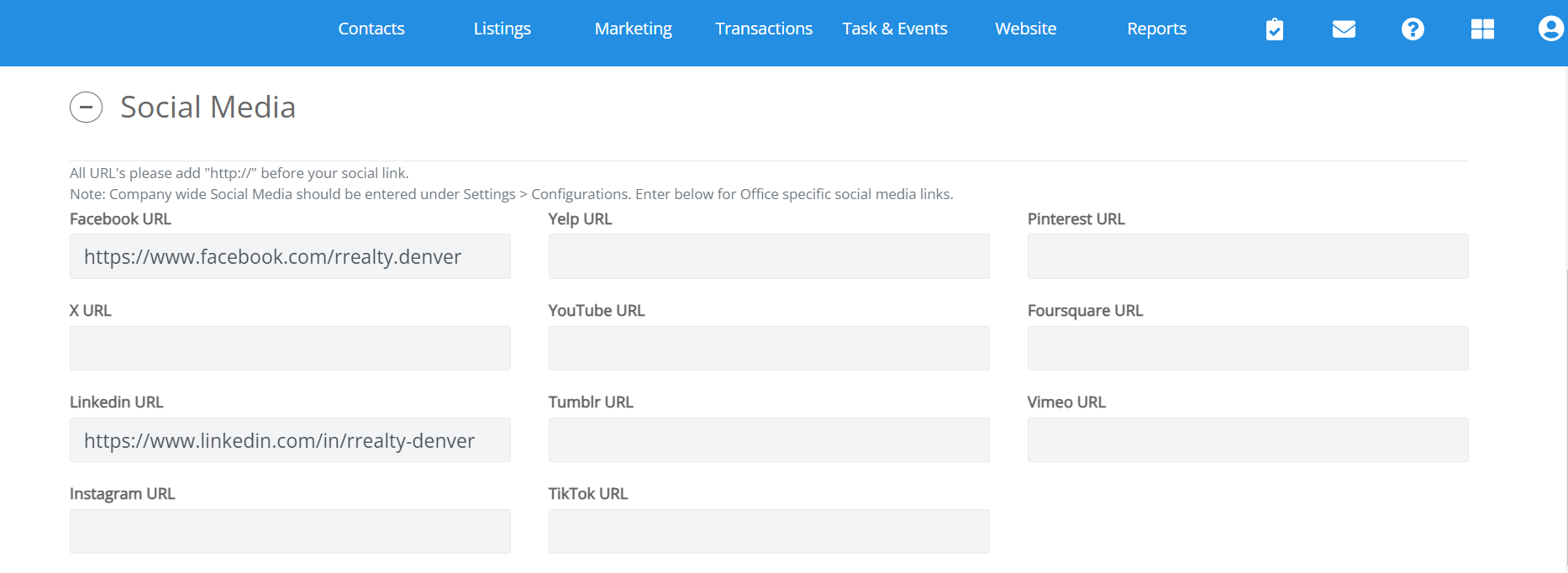Open the Reports menu
This screenshot has width=1568, height=573.
coord(1156,29)
